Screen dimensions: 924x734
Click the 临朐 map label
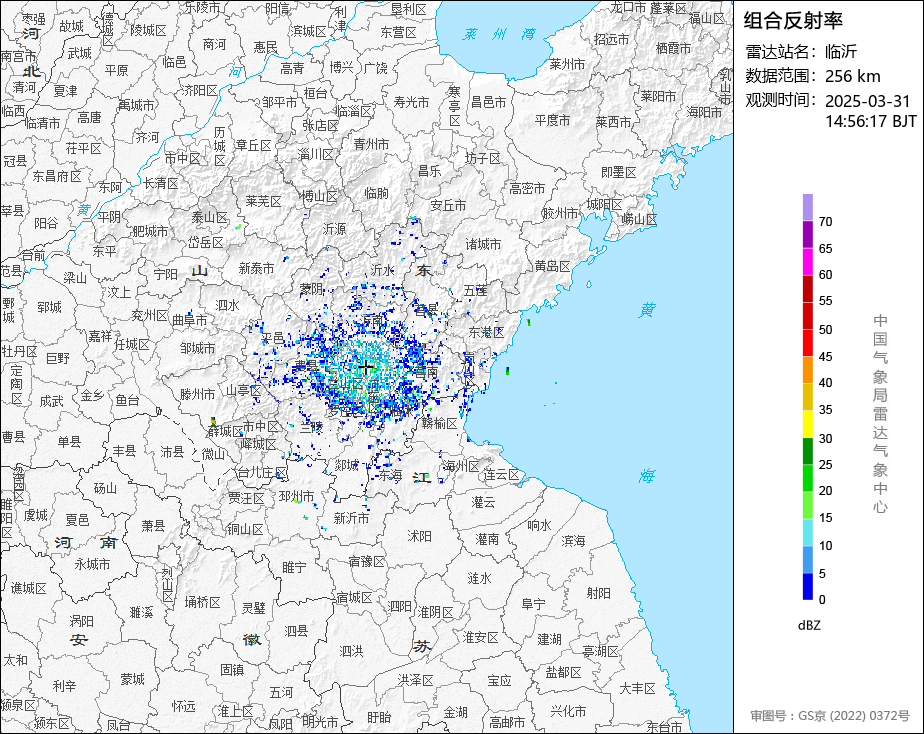tap(377, 193)
